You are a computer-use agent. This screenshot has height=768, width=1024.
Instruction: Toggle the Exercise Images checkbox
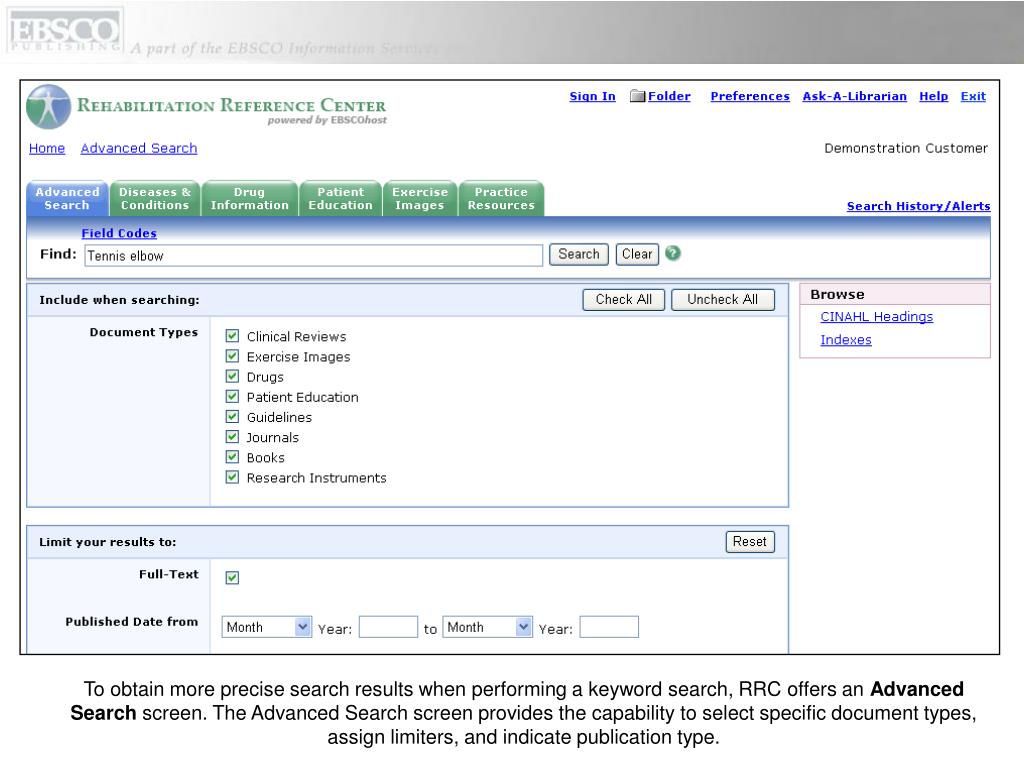click(x=232, y=356)
